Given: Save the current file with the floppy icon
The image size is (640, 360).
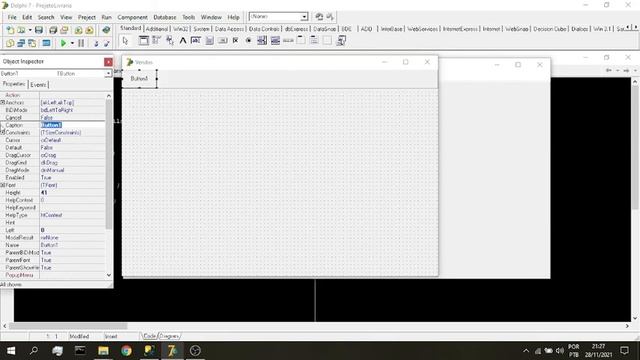Looking at the screenshot, I should [x=39, y=30].
